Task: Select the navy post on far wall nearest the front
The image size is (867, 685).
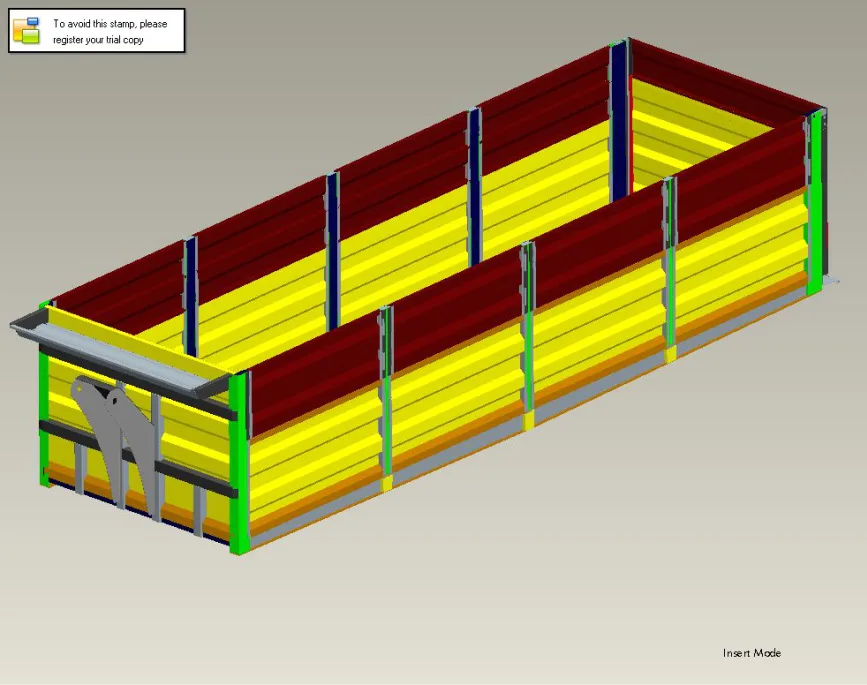Action: click(x=191, y=299)
